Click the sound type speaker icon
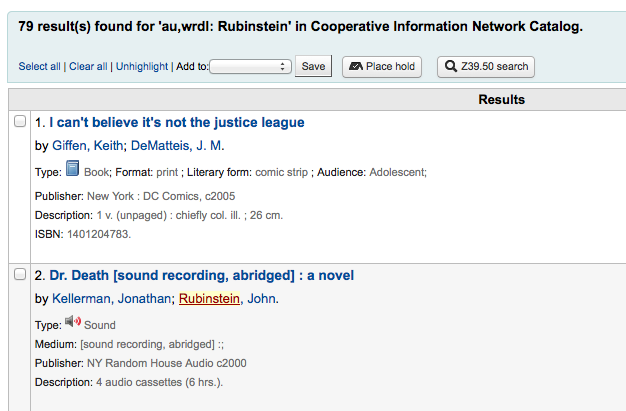Screen dimensions: 626x411 tap(72, 323)
